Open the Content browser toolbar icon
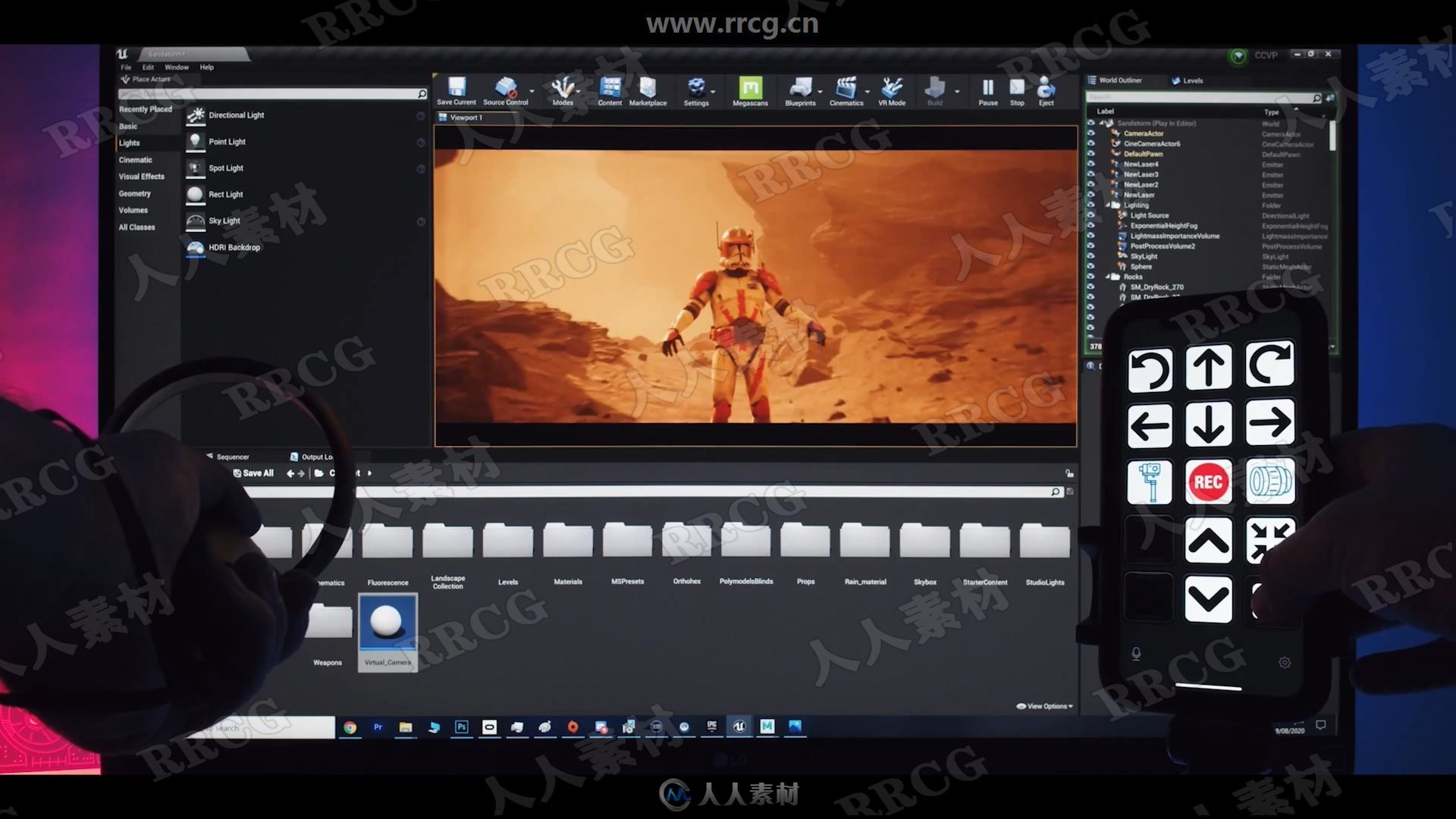The image size is (1456, 819). click(610, 91)
